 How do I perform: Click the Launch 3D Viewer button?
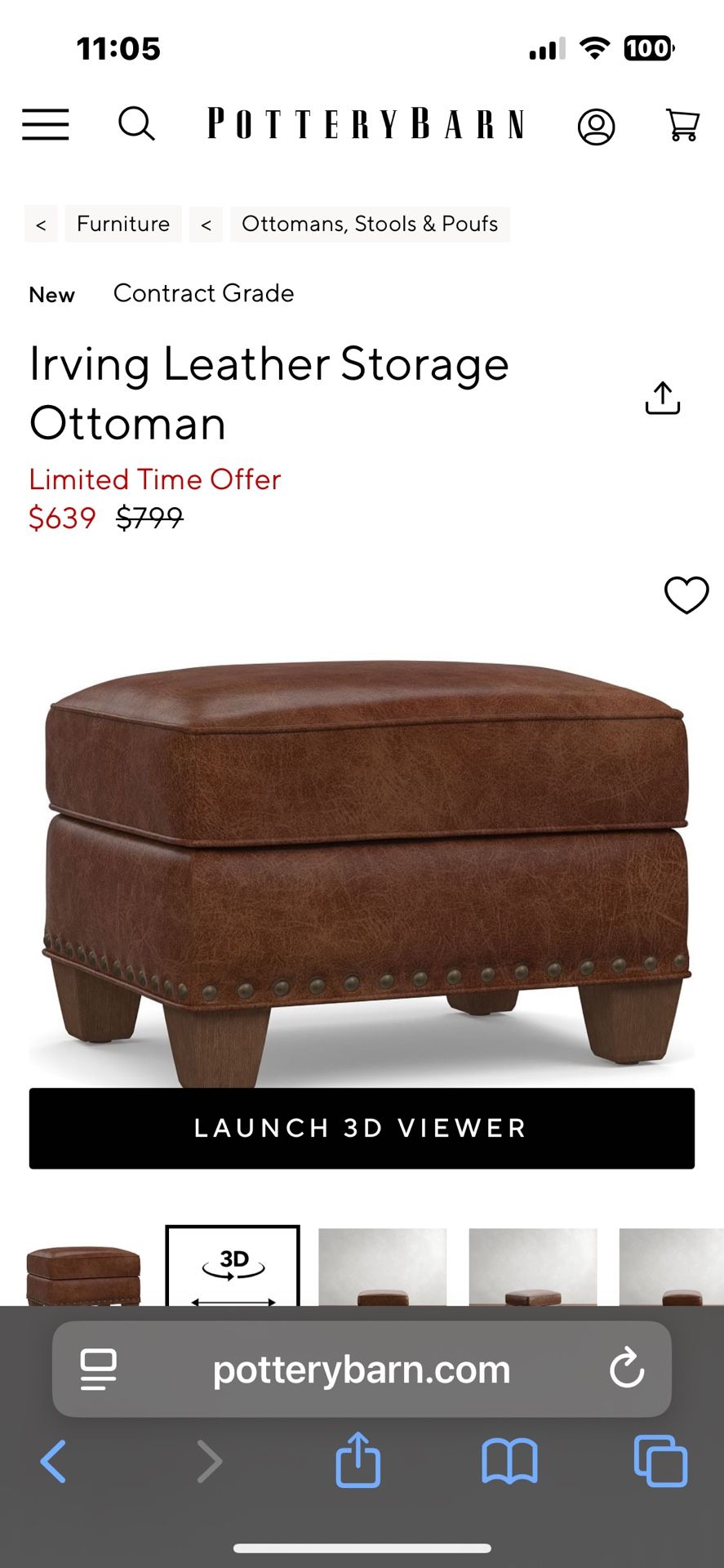tap(362, 1128)
